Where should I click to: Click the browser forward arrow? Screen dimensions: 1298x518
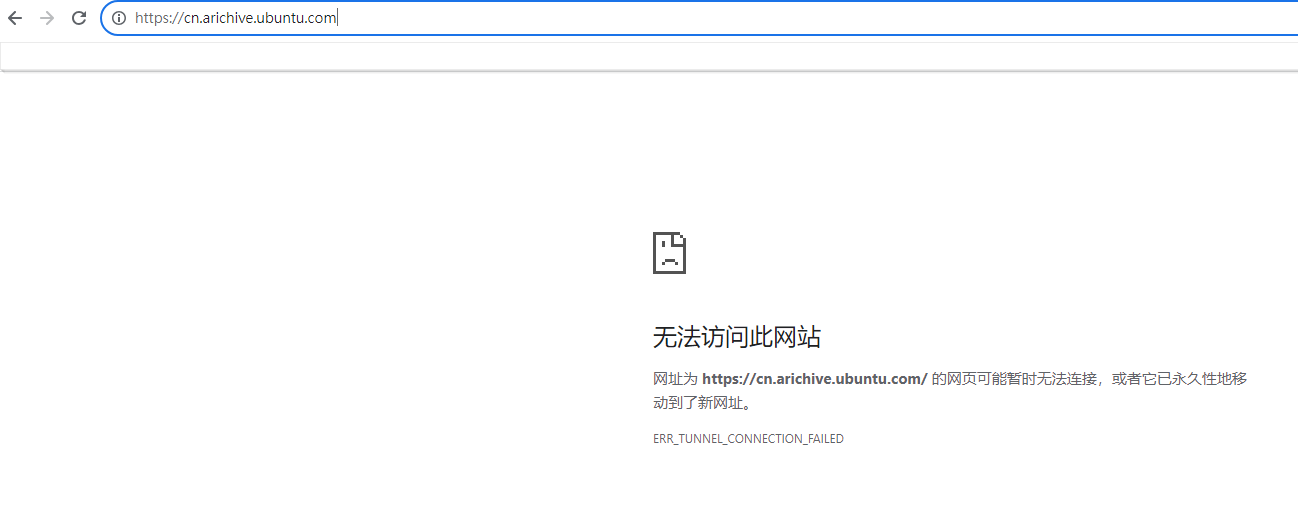tap(47, 18)
